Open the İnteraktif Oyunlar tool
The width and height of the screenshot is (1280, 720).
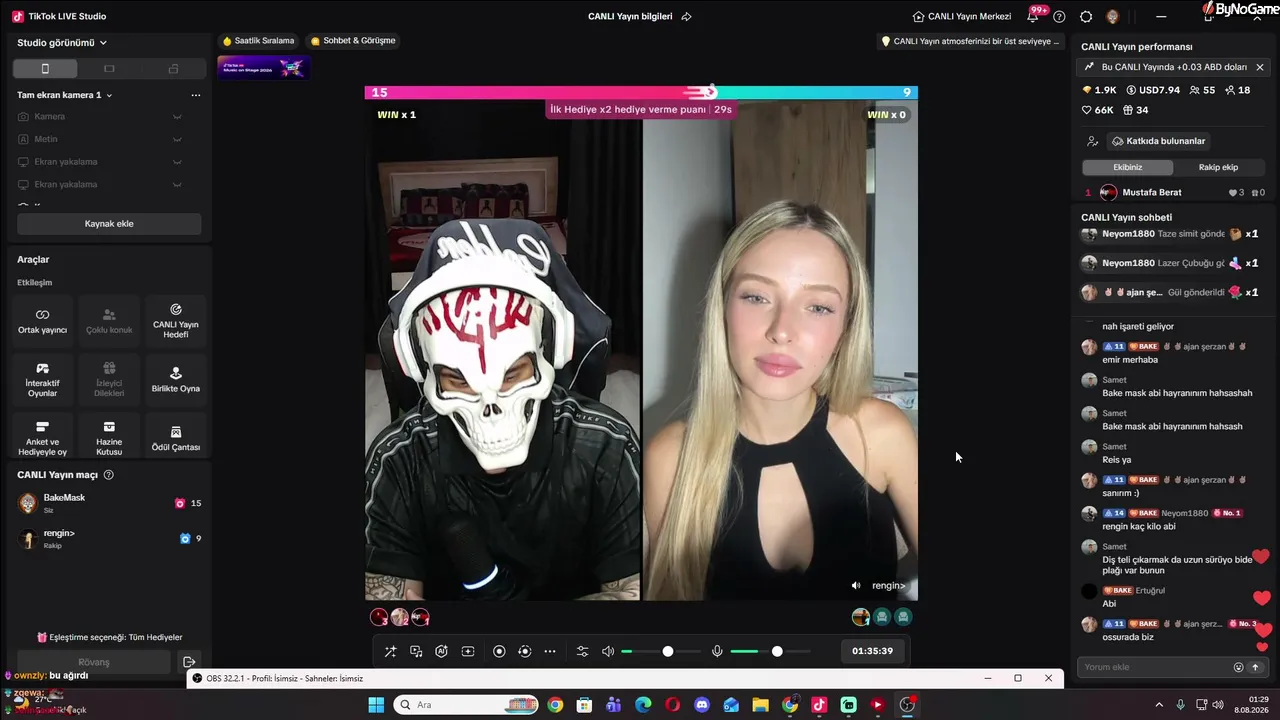tap(42, 380)
